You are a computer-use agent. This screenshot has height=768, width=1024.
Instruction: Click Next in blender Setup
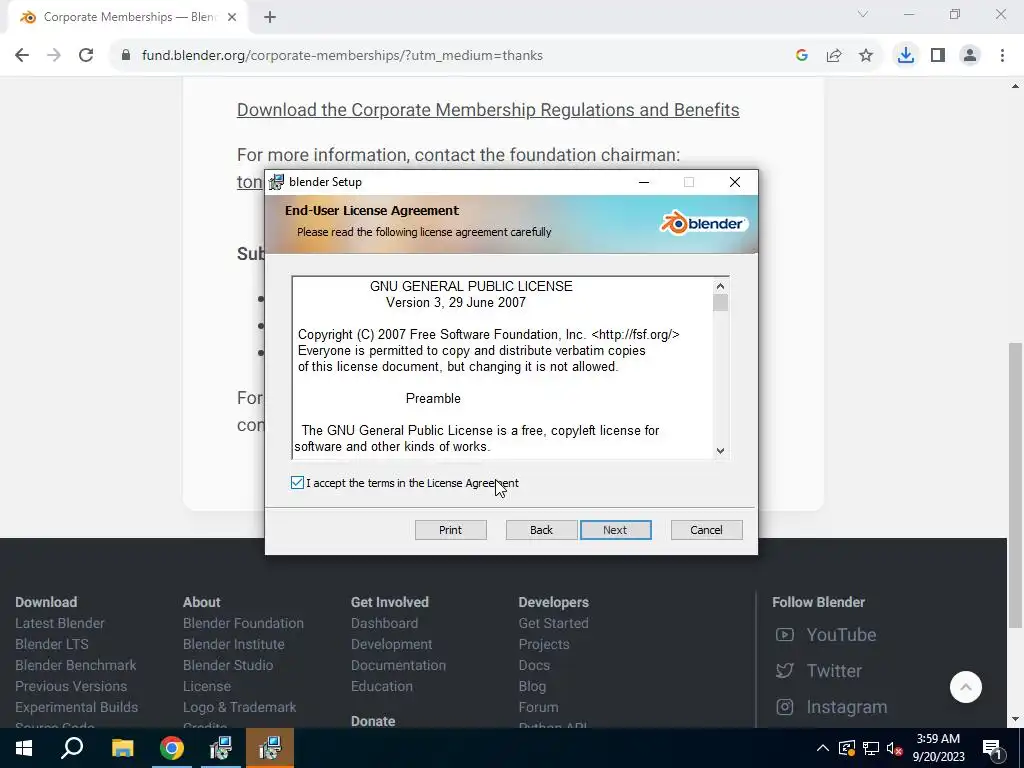coord(615,530)
